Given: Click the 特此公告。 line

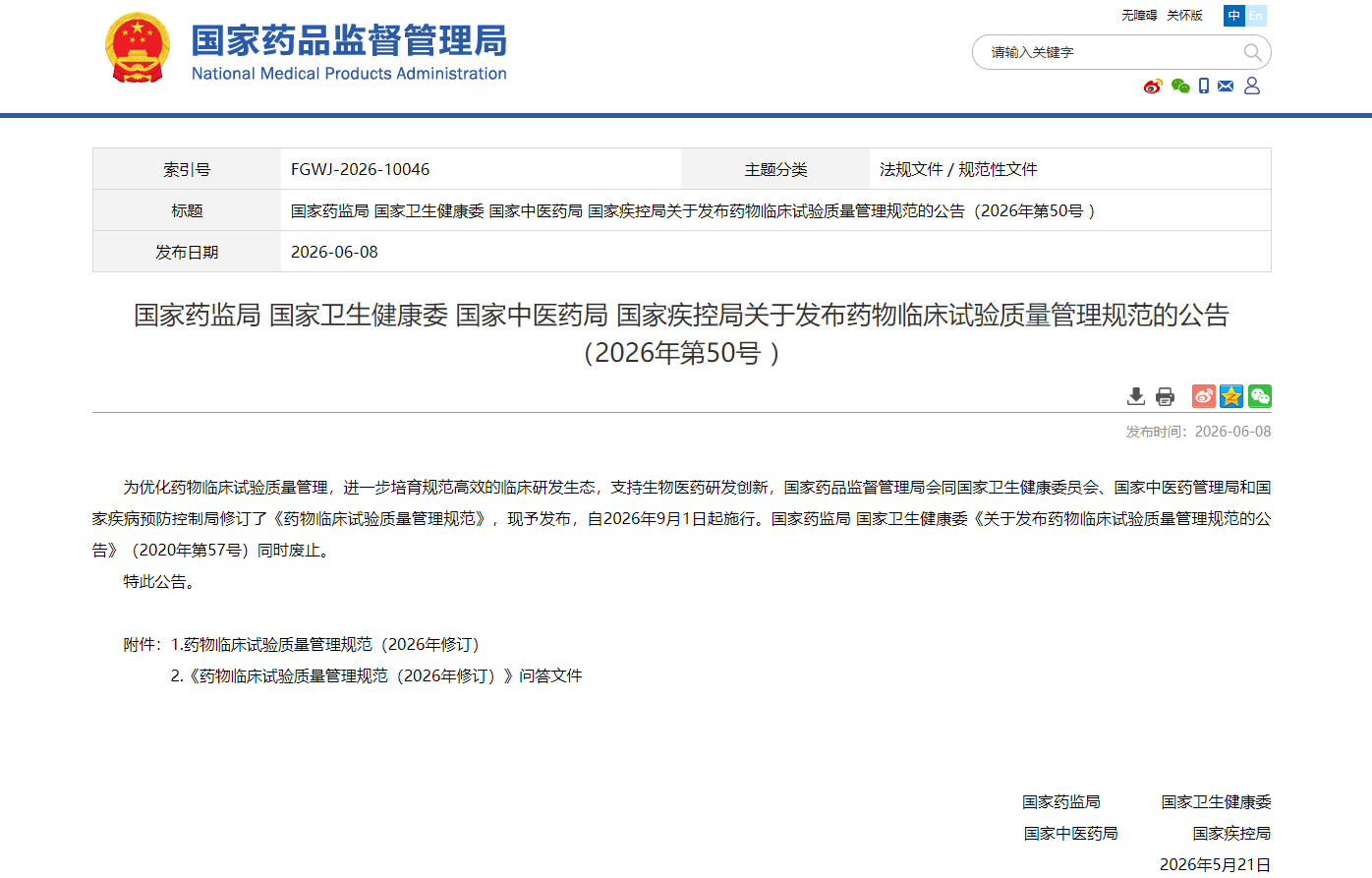Looking at the screenshot, I should [x=162, y=582].
